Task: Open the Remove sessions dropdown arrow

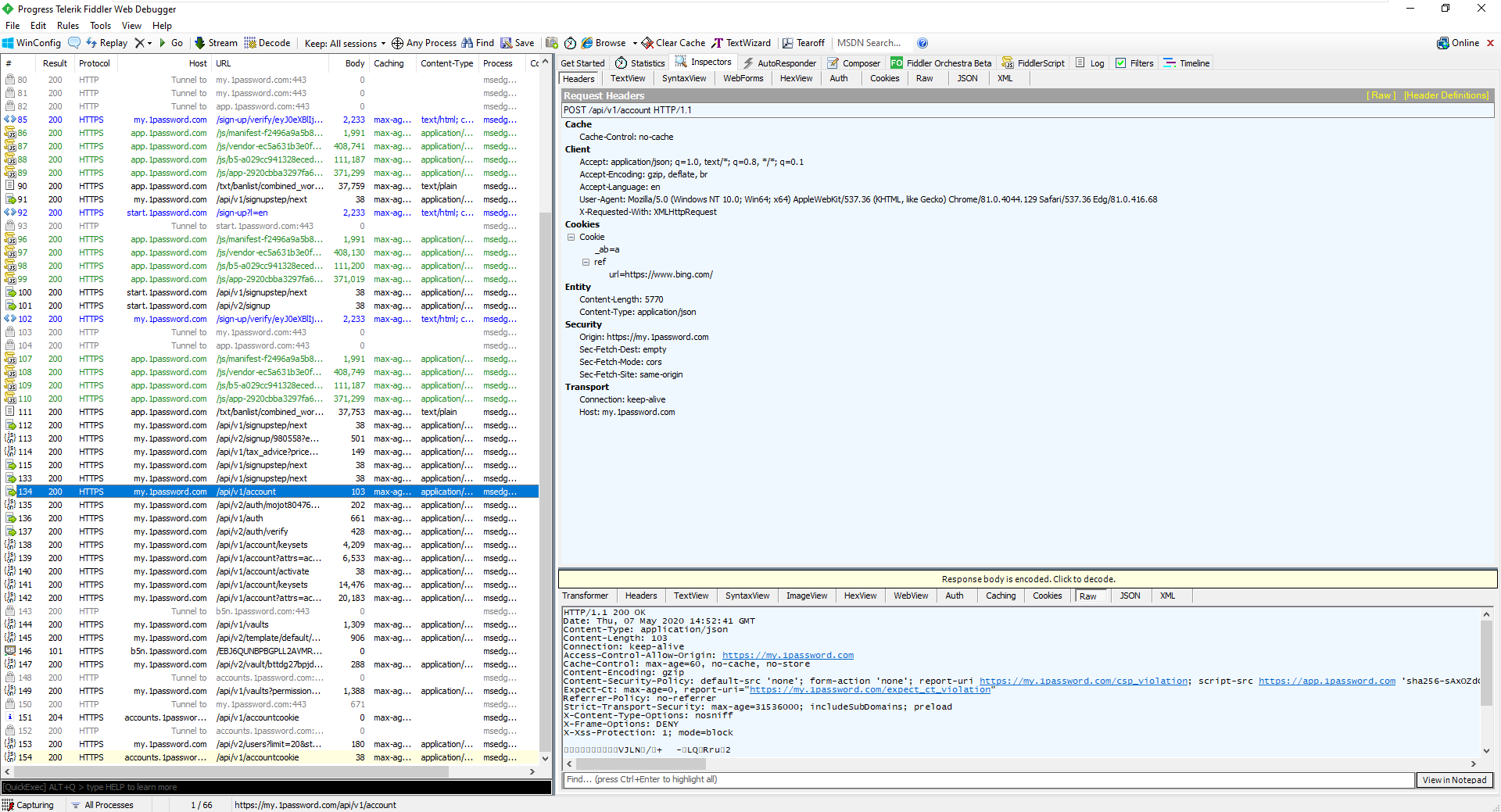Action: click(150, 44)
